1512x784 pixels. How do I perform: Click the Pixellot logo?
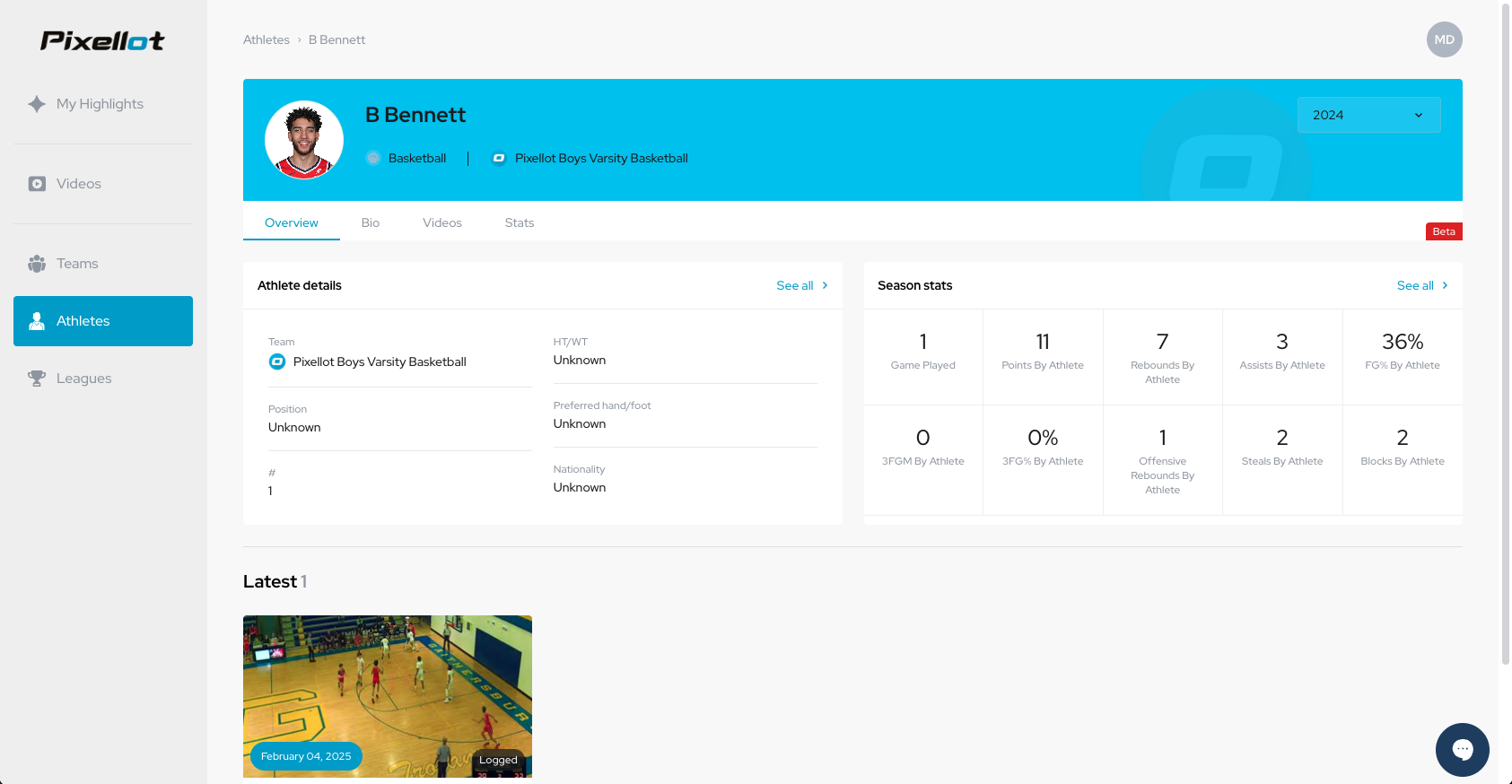click(x=102, y=40)
